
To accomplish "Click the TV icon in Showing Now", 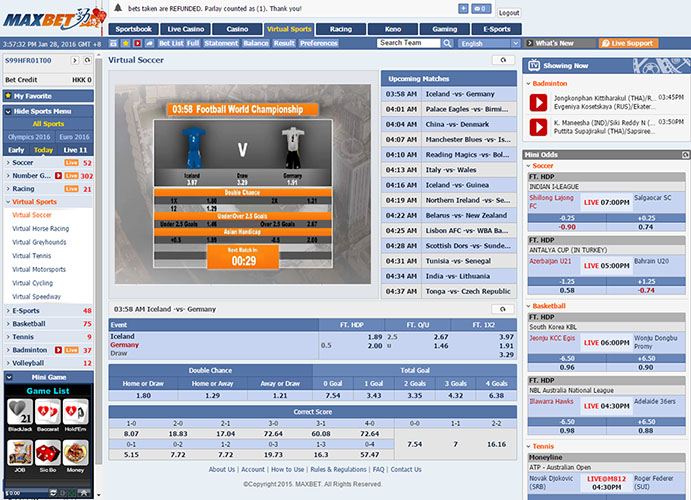I will [534, 66].
